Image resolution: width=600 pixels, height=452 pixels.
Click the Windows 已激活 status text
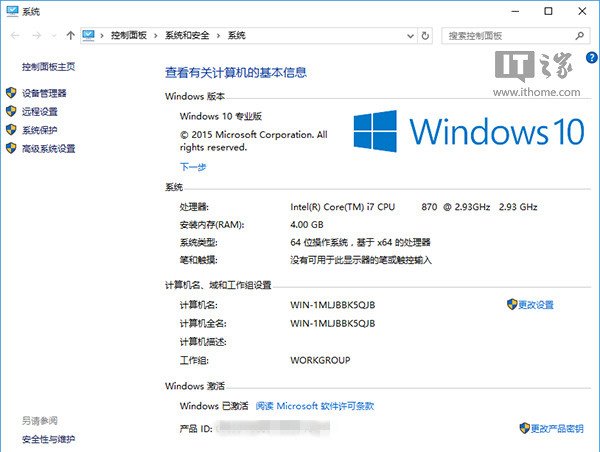coord(214,406)
